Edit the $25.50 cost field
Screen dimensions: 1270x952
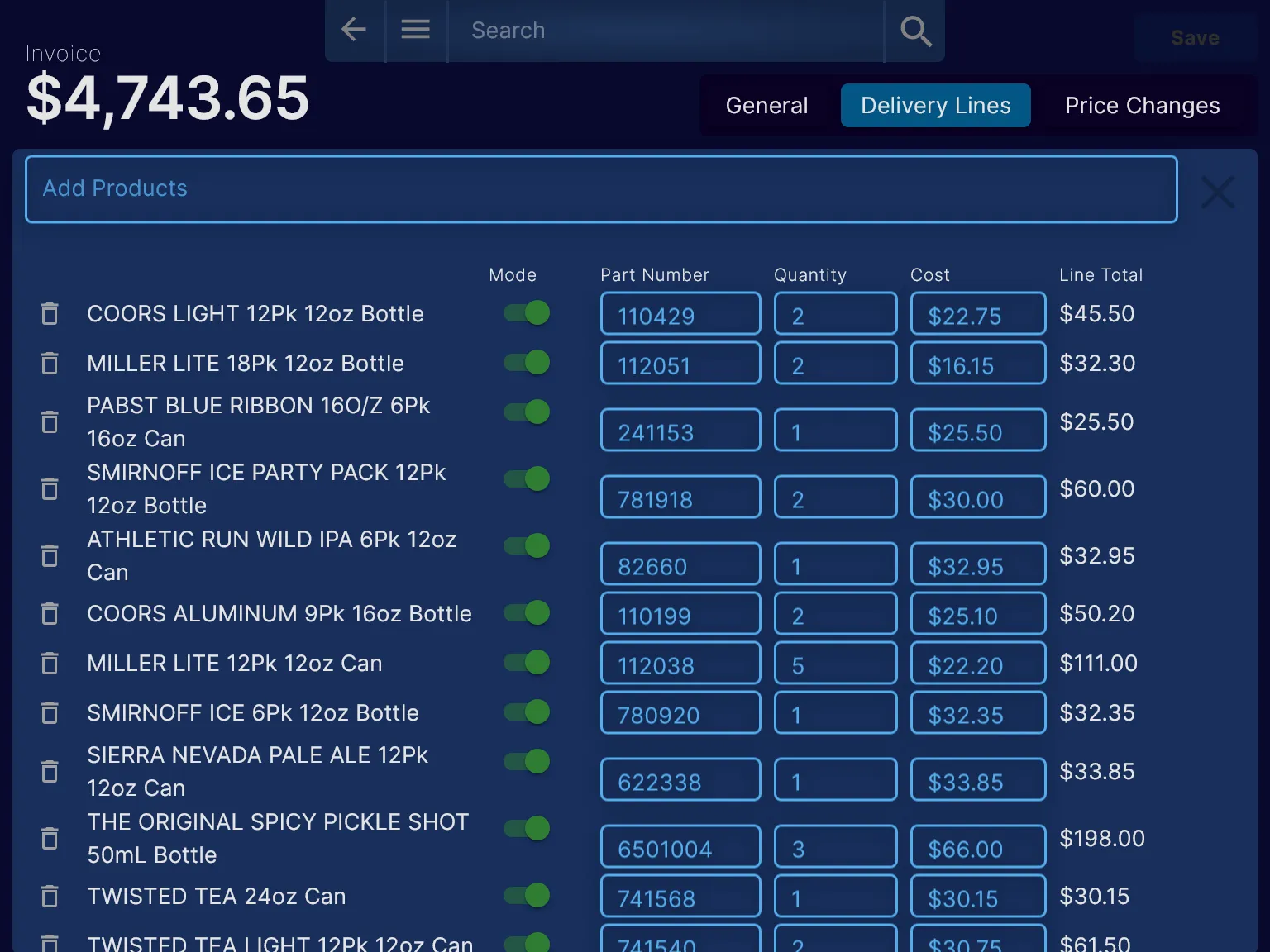pyautogui.click(x=978, y=431)
